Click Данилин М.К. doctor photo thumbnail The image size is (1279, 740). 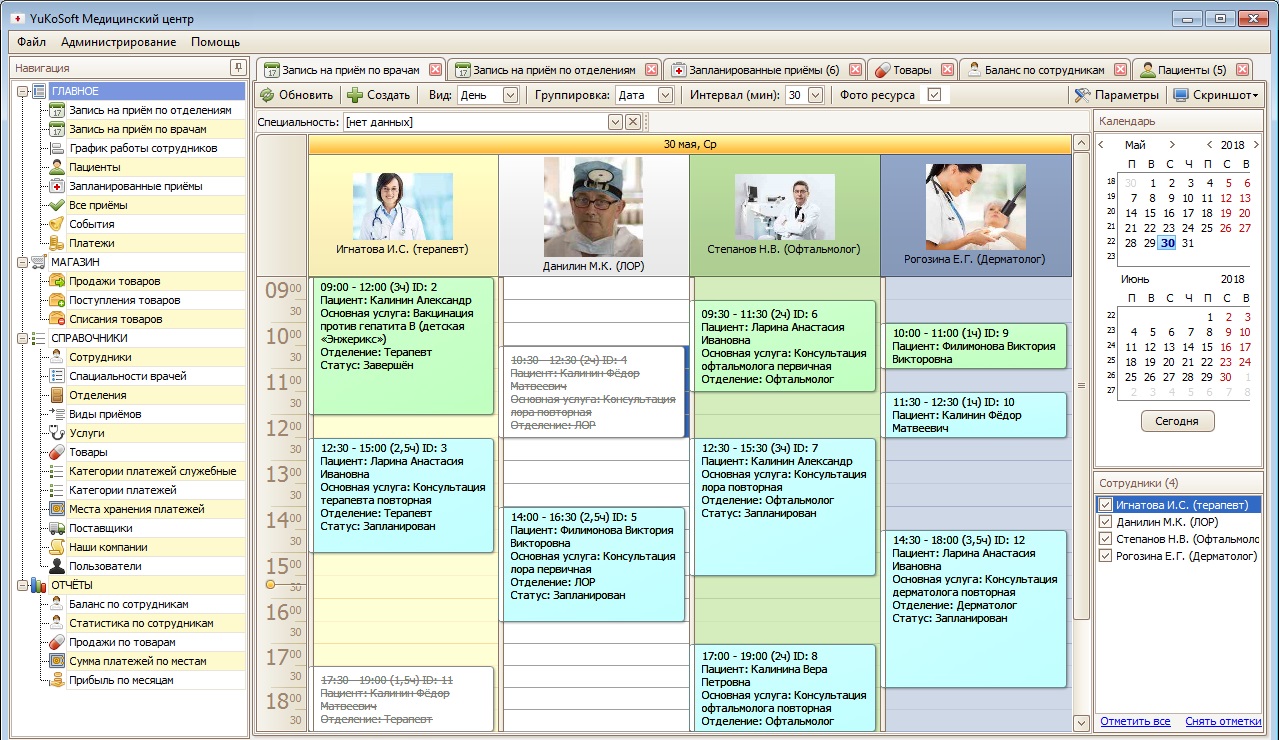coord(593,207)
